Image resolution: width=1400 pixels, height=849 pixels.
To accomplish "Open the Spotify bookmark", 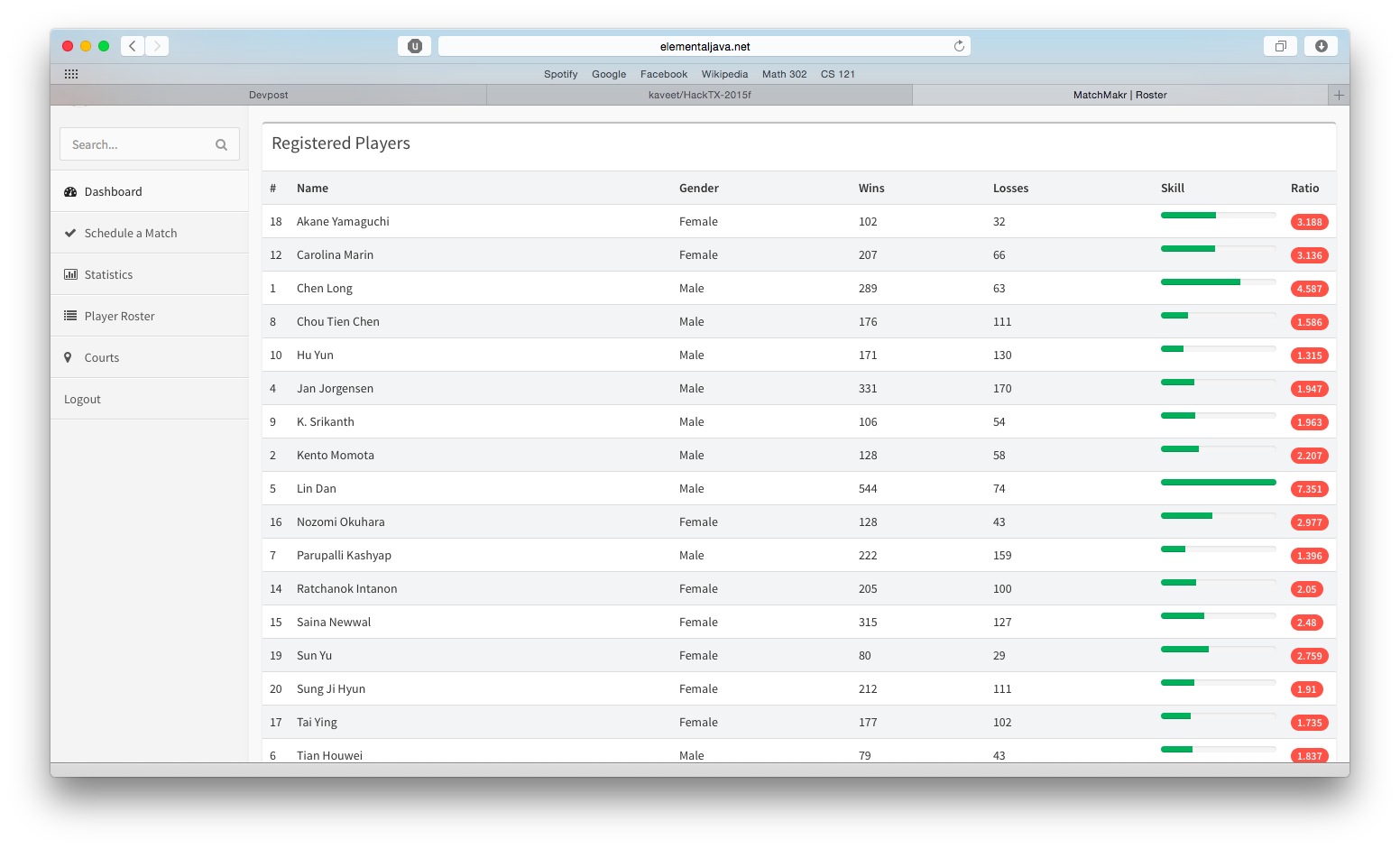I will point(560,74).
